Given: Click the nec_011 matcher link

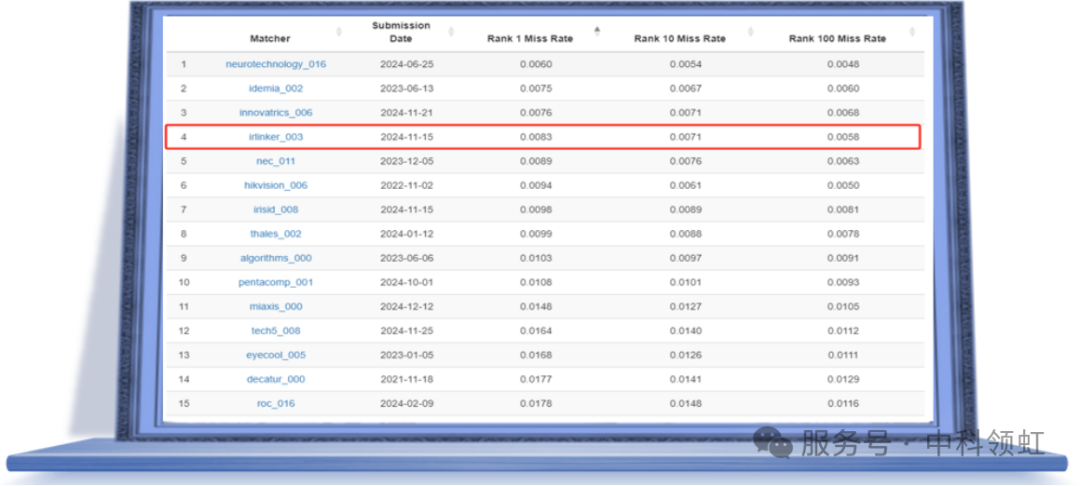Looking at the screenshot, I should [276, 161].
